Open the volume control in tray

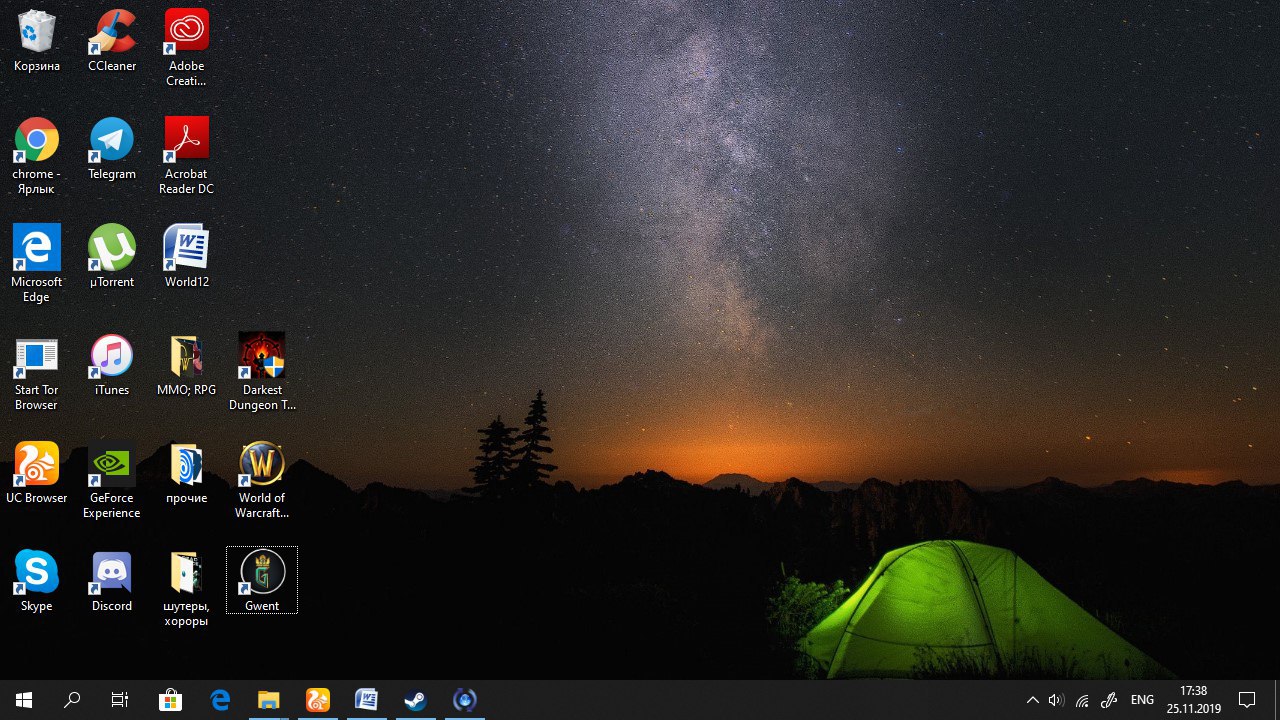point(1057,700)
